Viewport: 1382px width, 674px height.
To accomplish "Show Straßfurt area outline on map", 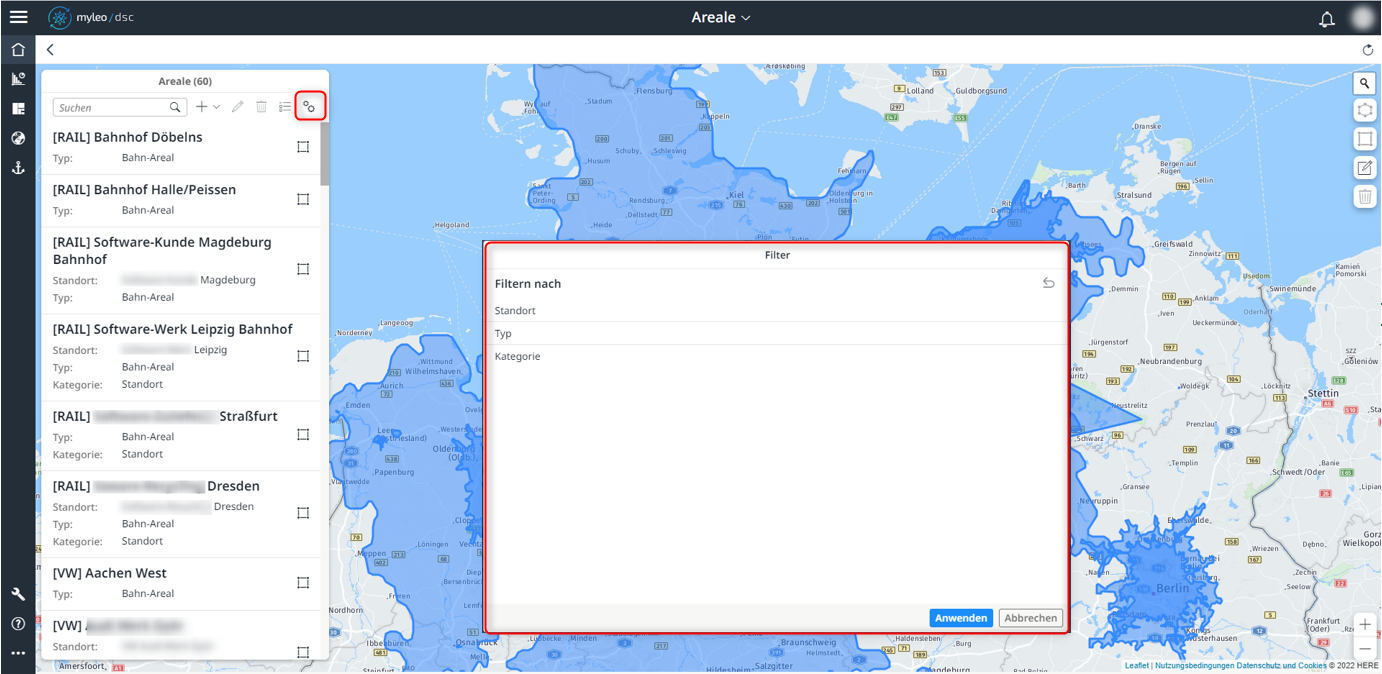I will [303, 435].
